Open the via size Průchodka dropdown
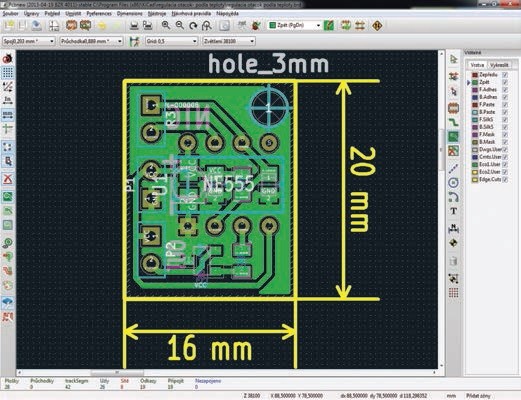This screenshot has width=521, height=400. pyautogui.click(x=92, y=41)
